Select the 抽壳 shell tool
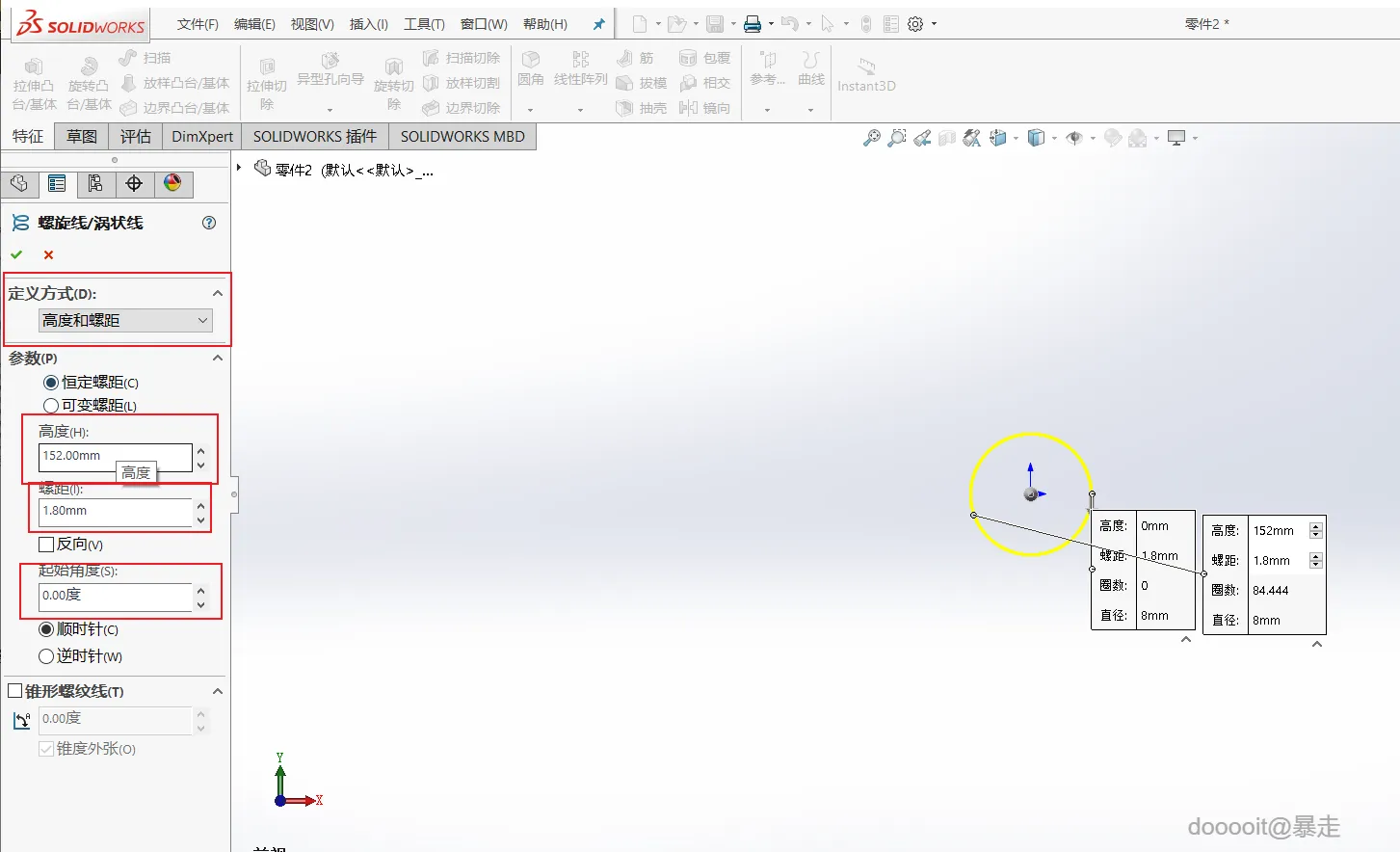This screenshot has height=852, width=1400. 642,108
